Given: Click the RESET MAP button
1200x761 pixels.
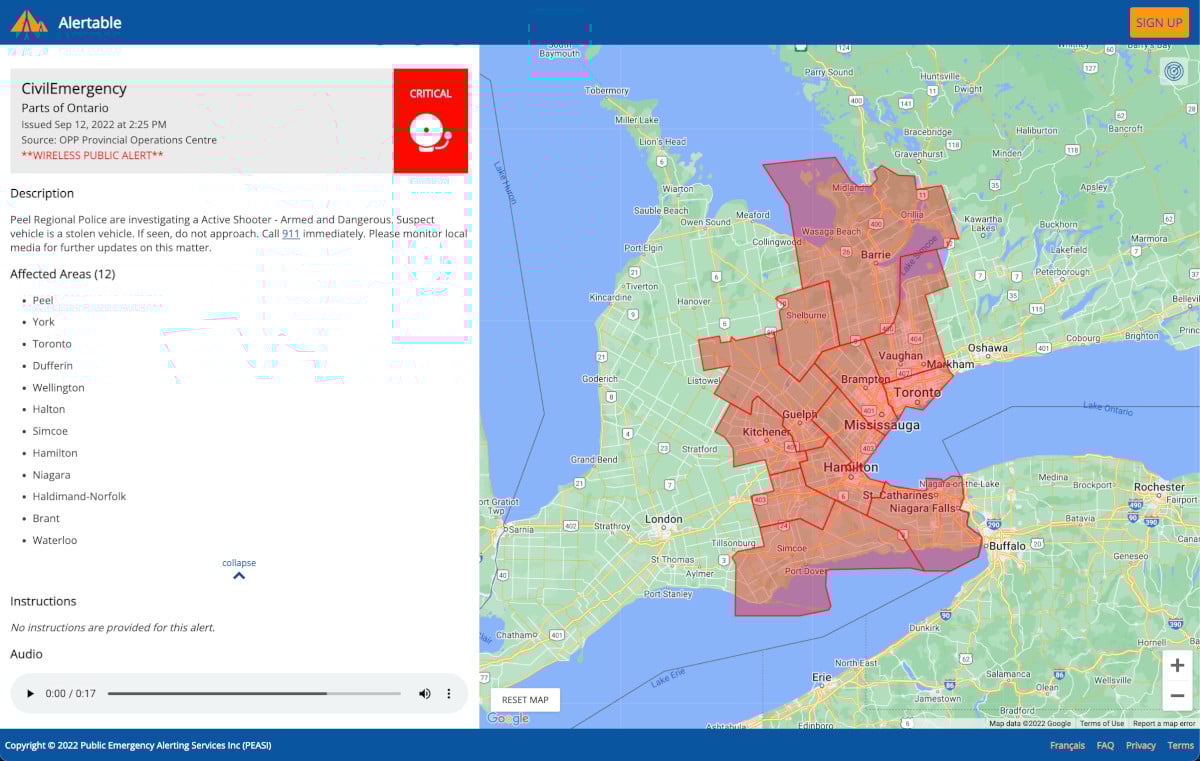Looking at the screenshot, I should tap(525, 700).
